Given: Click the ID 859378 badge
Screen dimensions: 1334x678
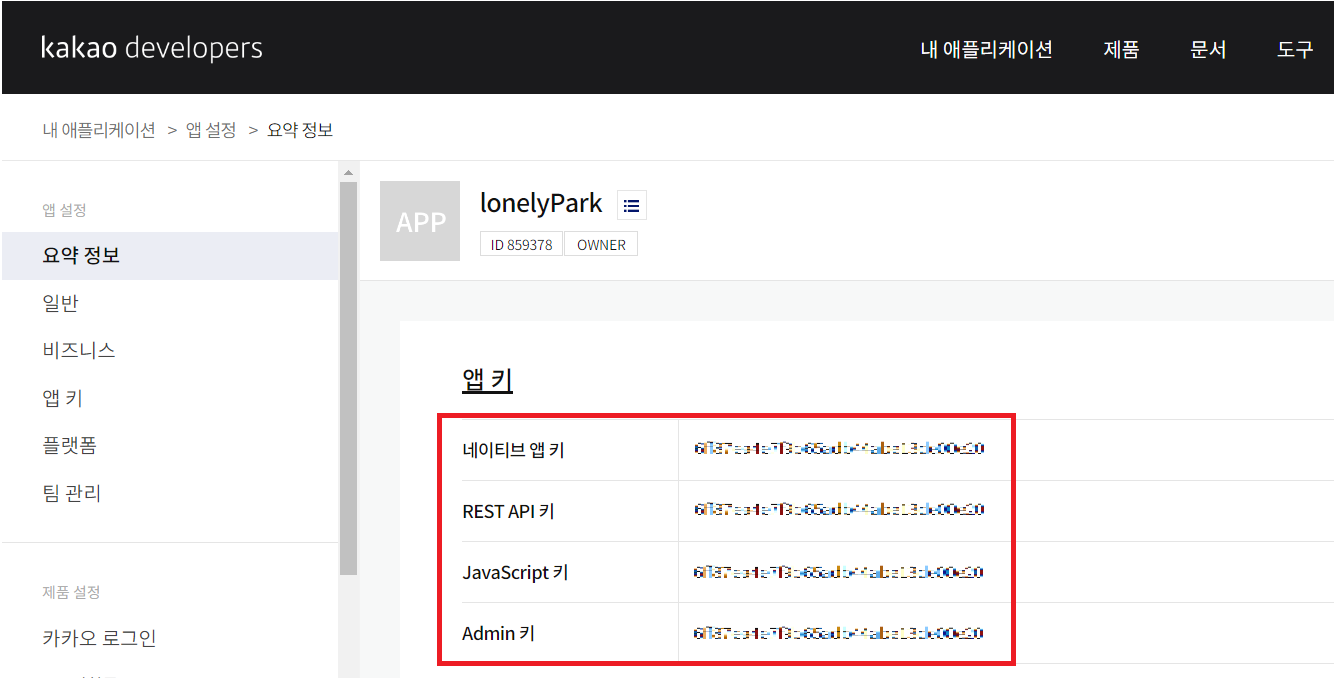Looking at the screenshot, I should pos(522,244).
